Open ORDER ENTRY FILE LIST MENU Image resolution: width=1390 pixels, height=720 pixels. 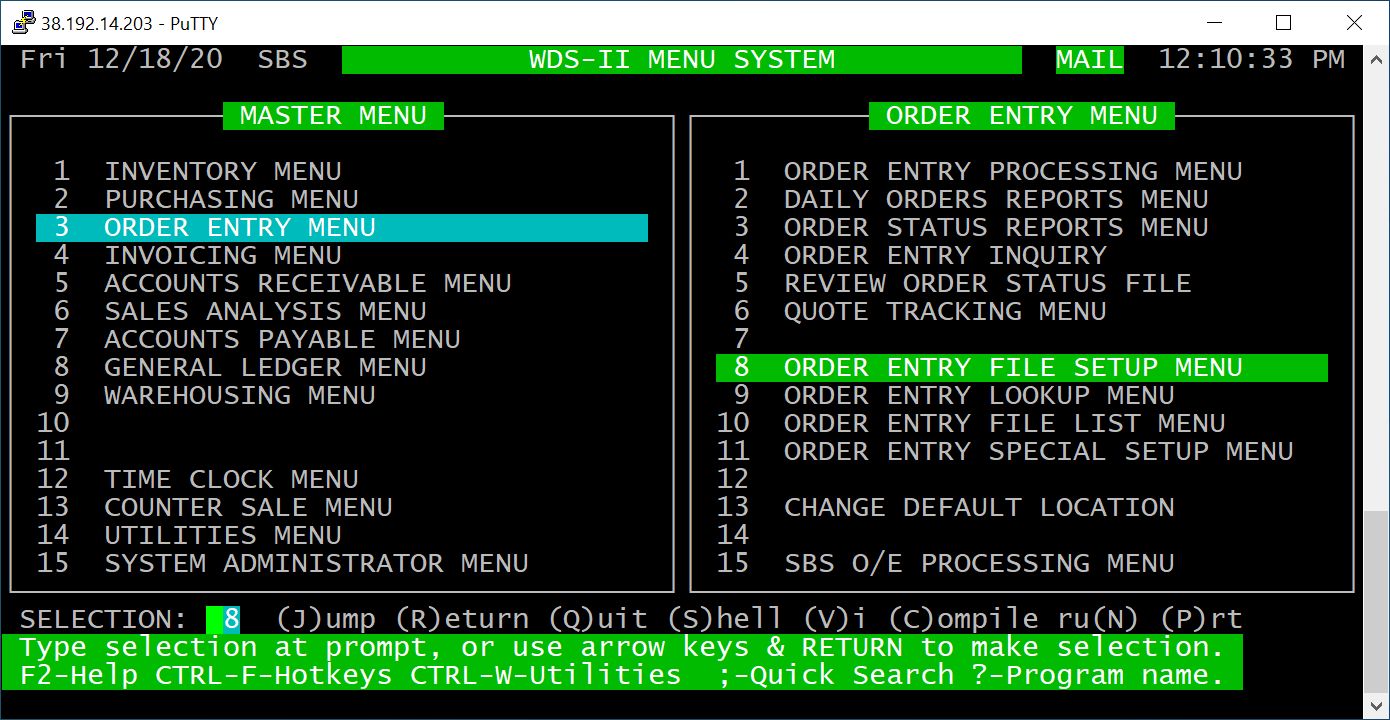tap(1005, 423)
